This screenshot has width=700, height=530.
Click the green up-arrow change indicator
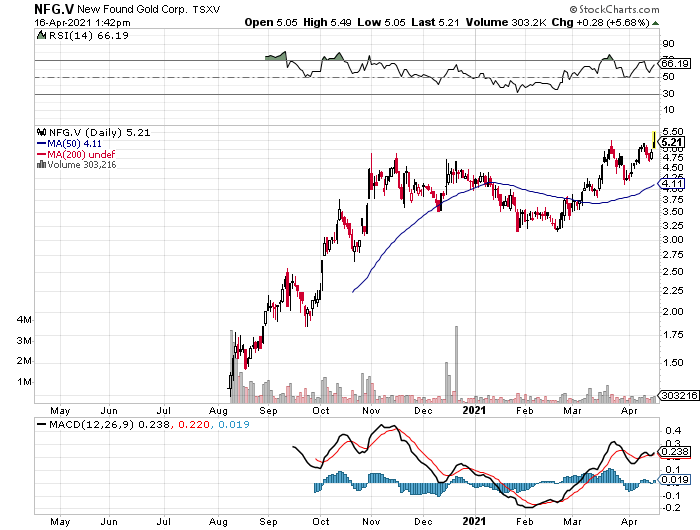tap(655, 23)
